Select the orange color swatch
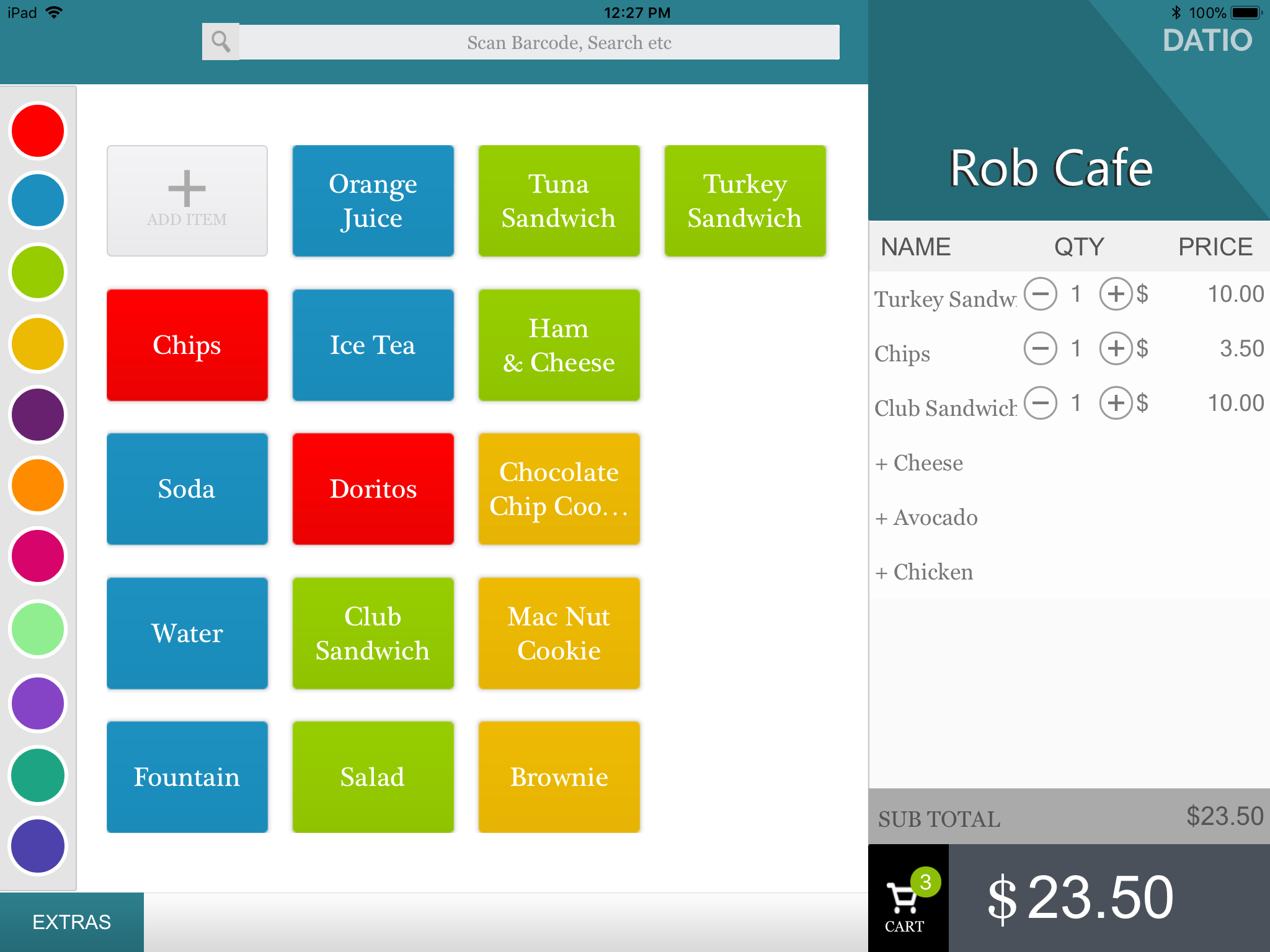The image size is (1270, 952). point(37,484)
